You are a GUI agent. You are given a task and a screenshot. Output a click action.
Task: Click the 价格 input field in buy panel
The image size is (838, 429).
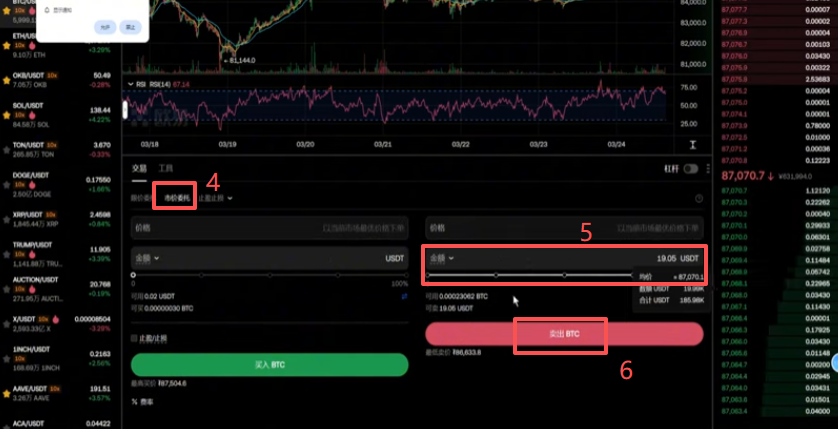[x=269, y=228]
